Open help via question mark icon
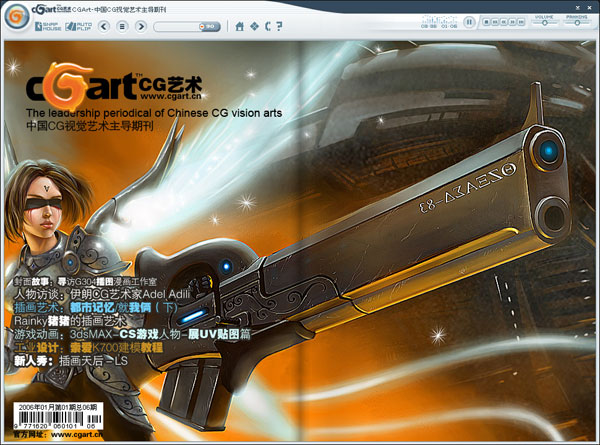This screenshot has width=600, height=445. click(279, 26)
